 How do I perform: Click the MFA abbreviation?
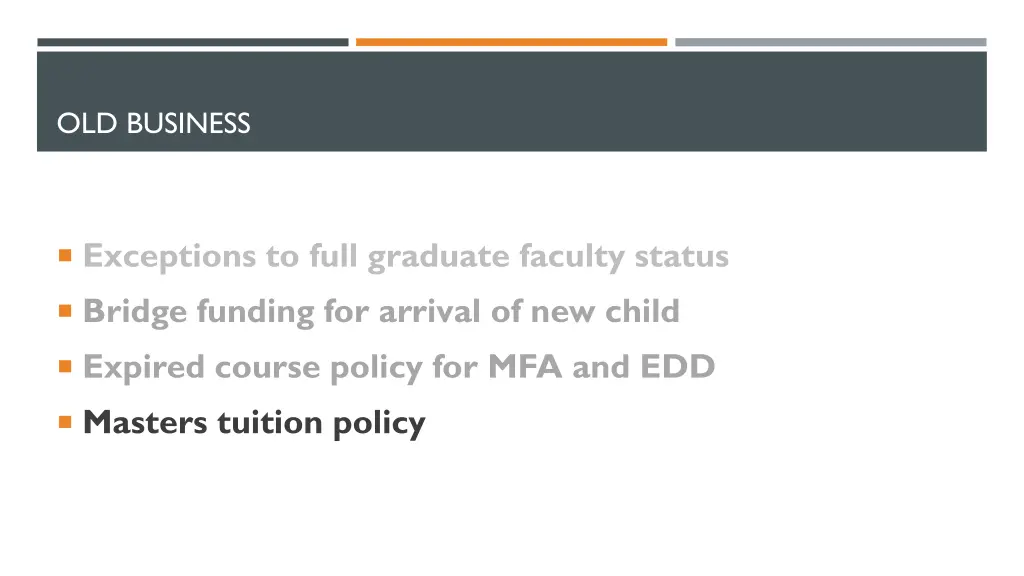[525, 366]
